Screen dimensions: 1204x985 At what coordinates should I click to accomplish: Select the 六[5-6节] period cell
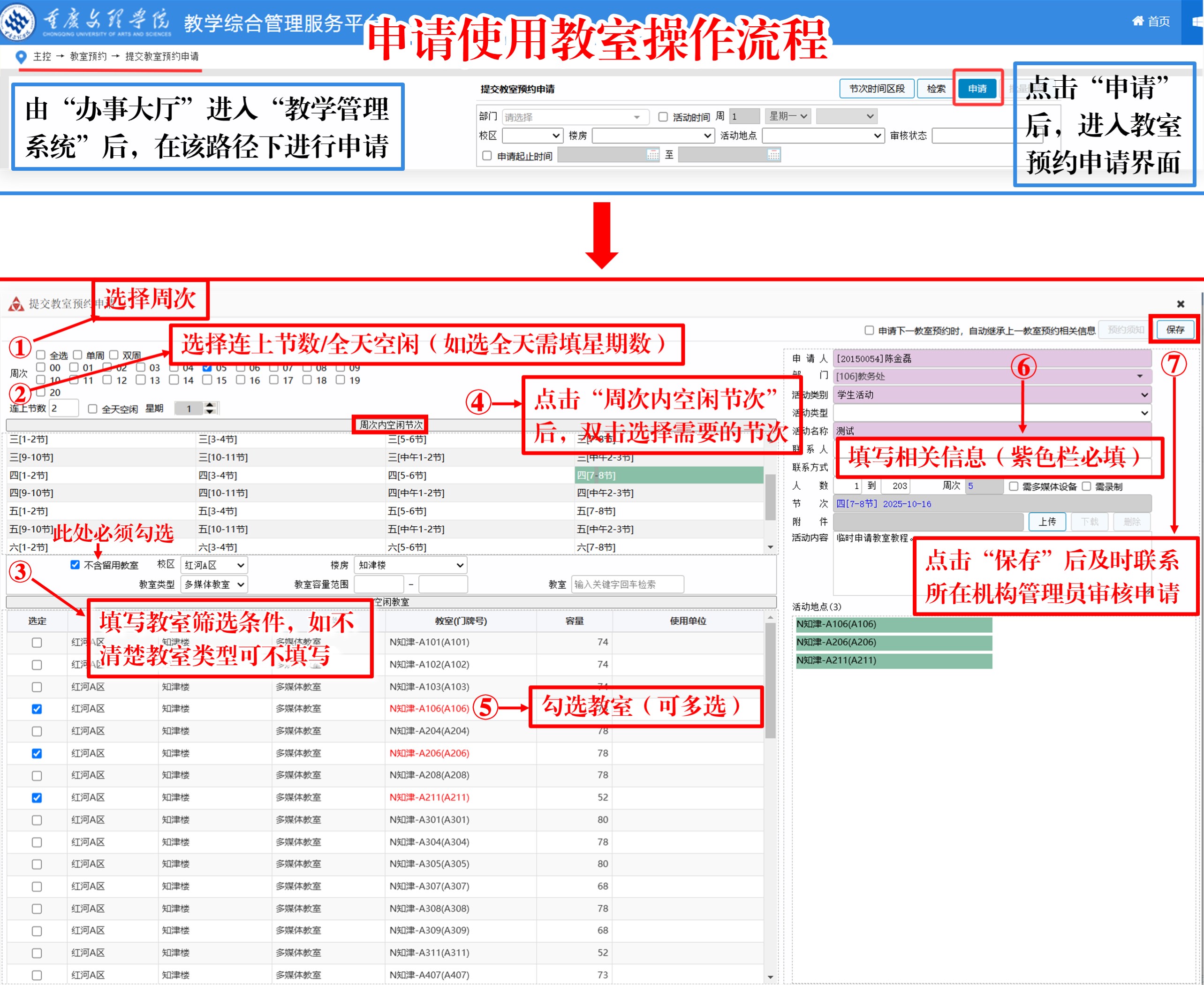pyautogui.click(x=479, y=547)
